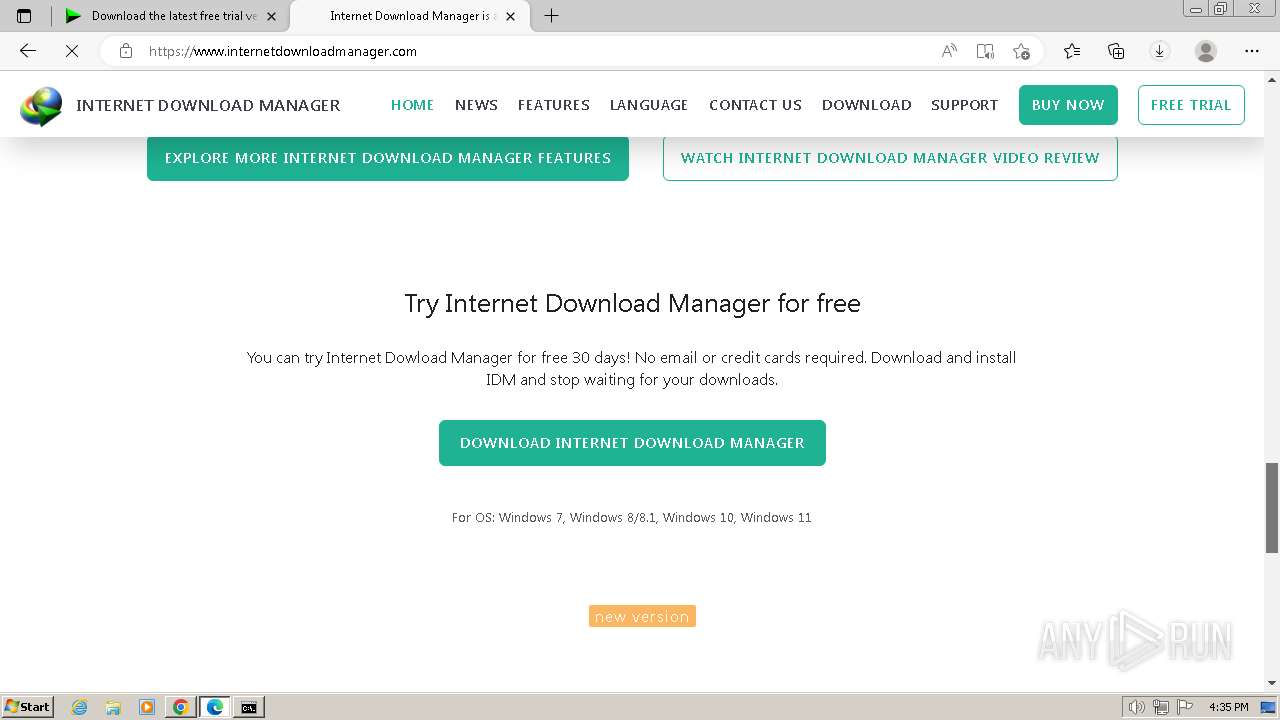Select 'Internet Download Manager is' tab

[x=409, y=16]
